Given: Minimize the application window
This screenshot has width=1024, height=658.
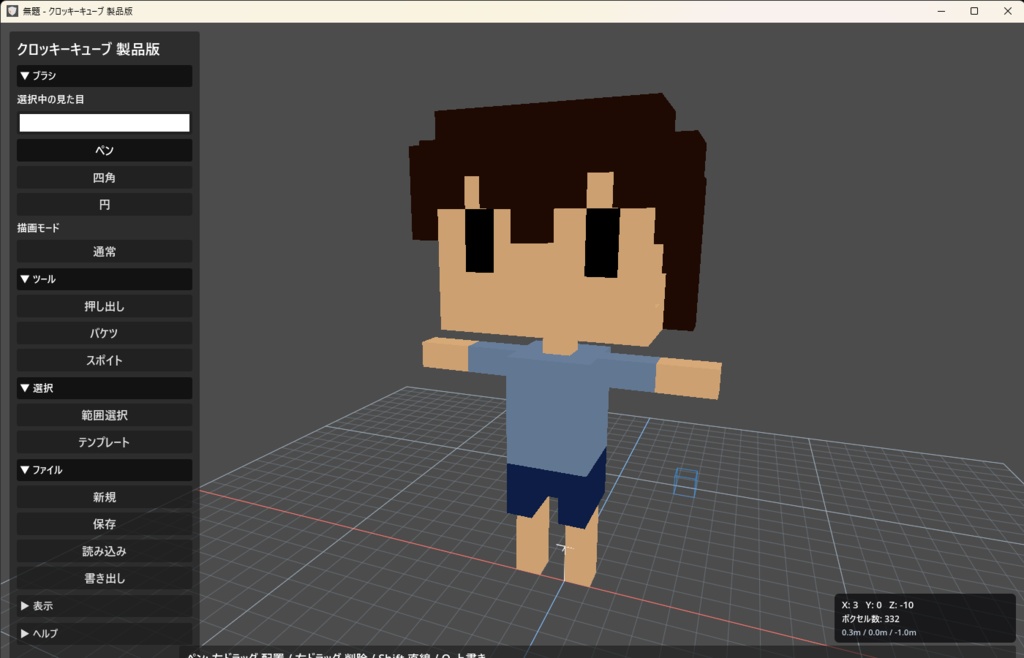Looking at the screenshot, I should coord(941,11).
